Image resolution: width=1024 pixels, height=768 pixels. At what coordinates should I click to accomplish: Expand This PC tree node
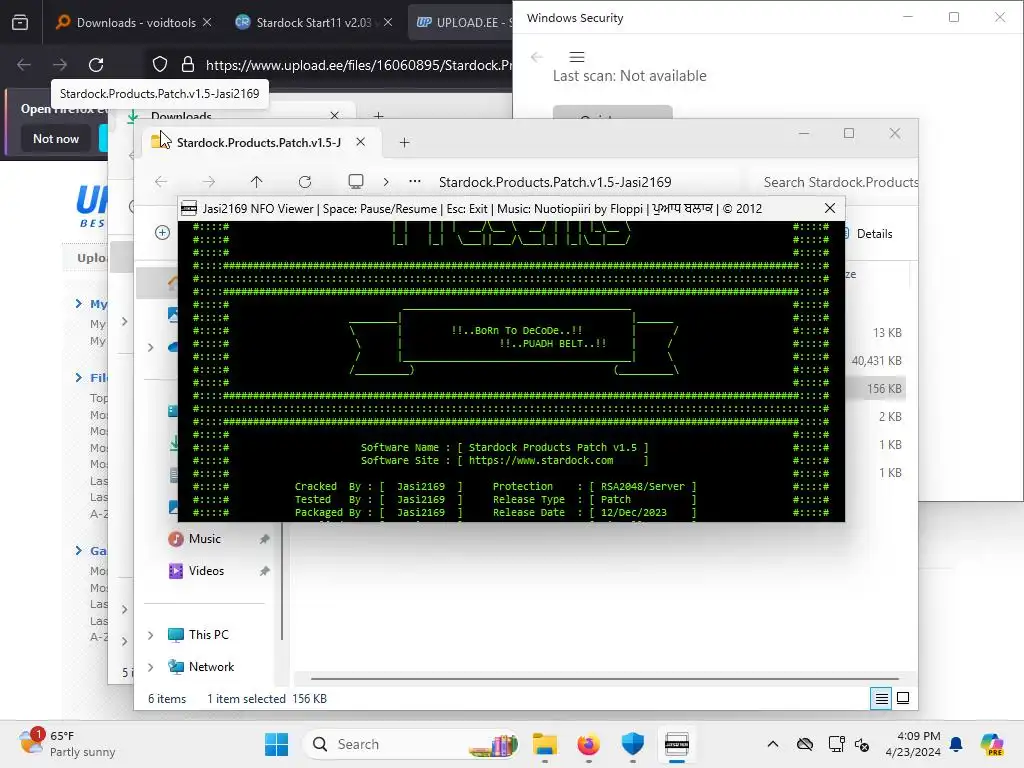(x=151, y=635)
